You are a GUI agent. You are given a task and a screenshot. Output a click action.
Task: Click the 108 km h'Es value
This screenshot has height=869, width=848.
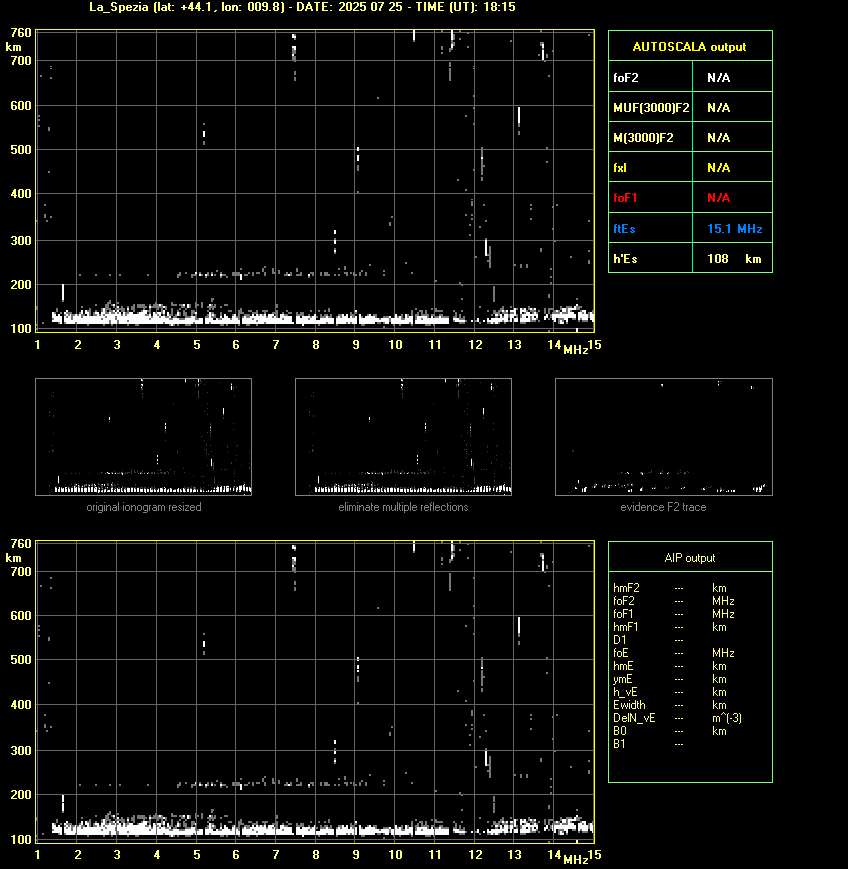click(x=734, y=258)
